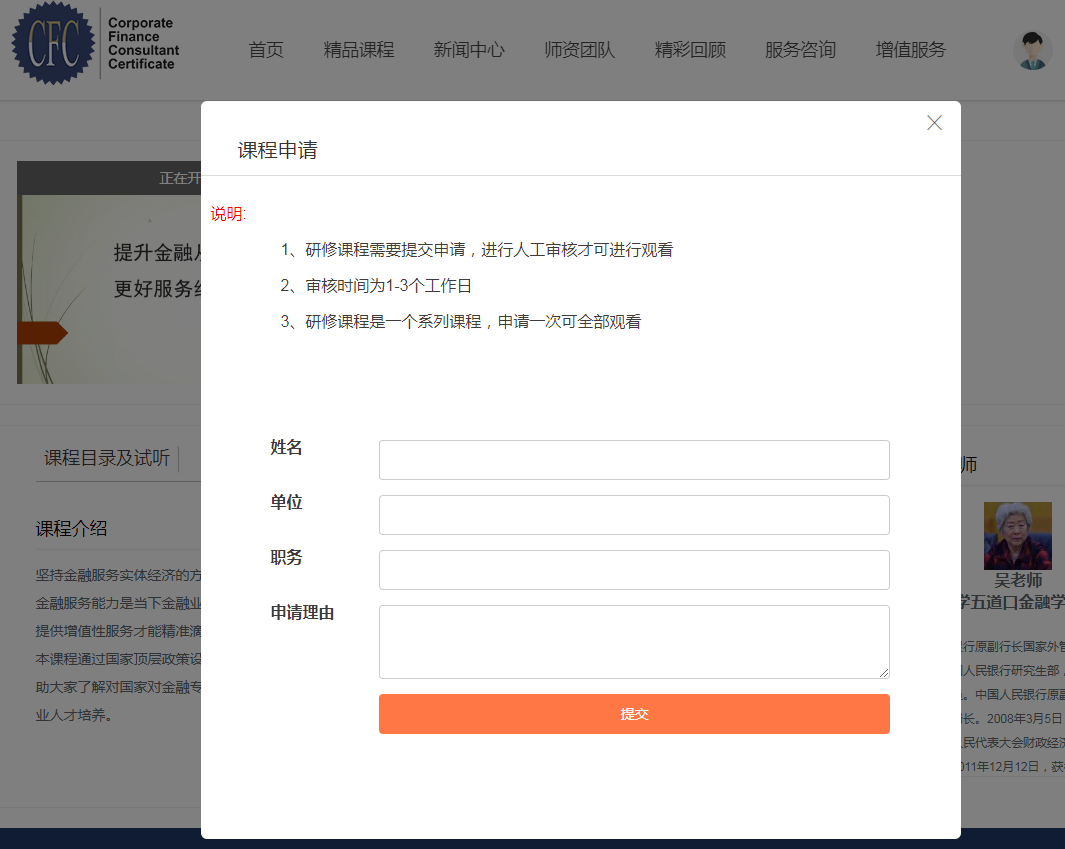Open 服务咨询 in the top menu
Screen dimensions: 1065x849
800,50
